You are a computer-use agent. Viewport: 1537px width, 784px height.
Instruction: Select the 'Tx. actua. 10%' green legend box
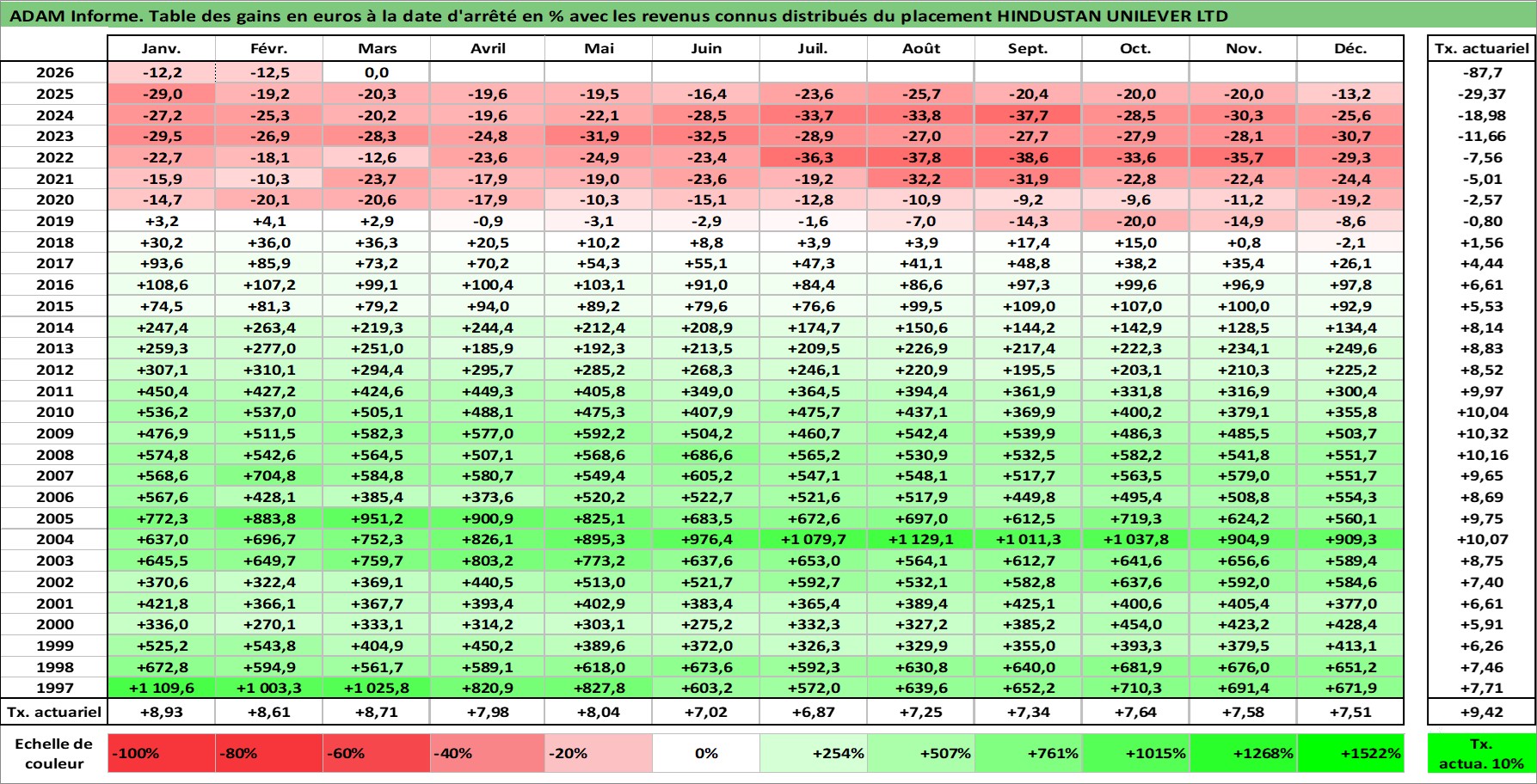coord(1481,753)
